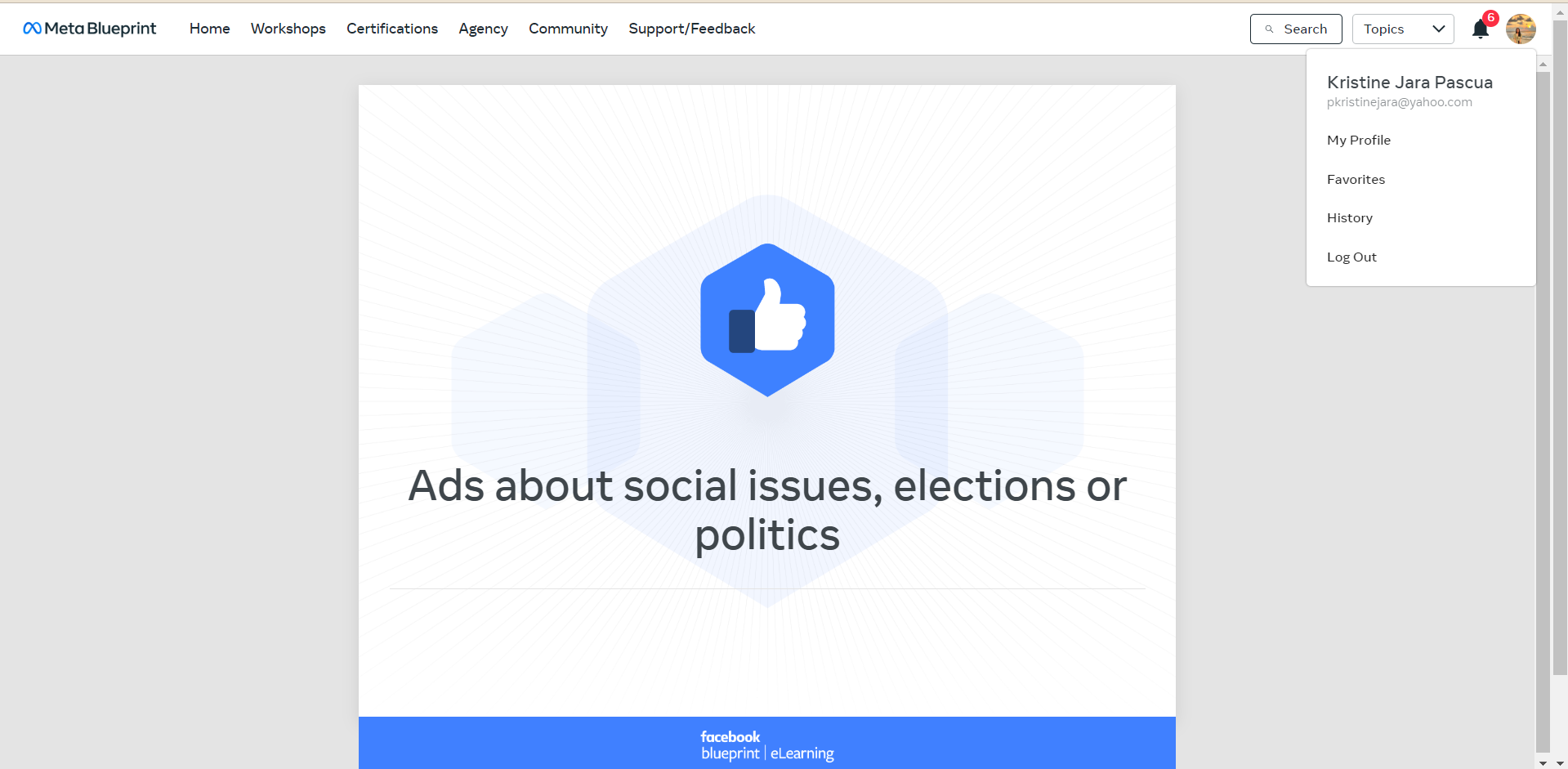This screenshot has height=769, width=1568.
Task: Open Support/Feedback link
Action: tap(692, 29)
